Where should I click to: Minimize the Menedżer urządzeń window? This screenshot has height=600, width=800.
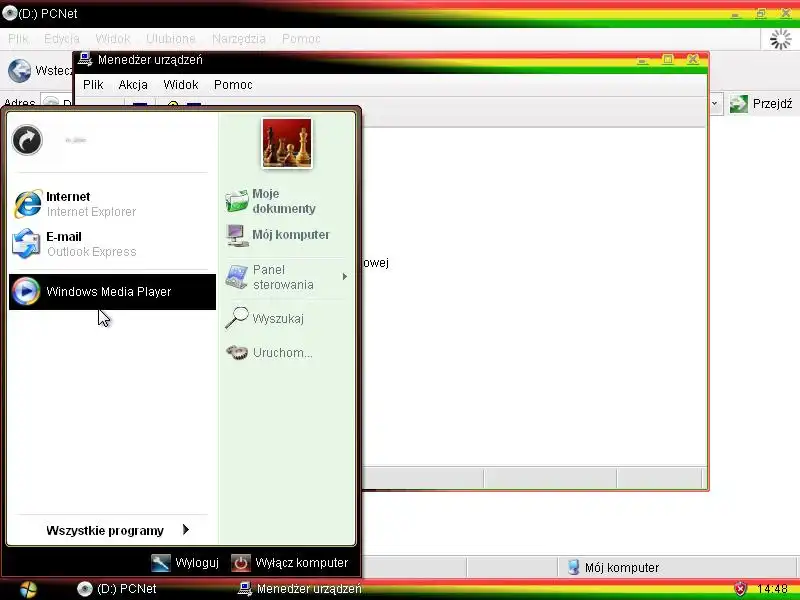pyautogui.click(x=643, y=60)
